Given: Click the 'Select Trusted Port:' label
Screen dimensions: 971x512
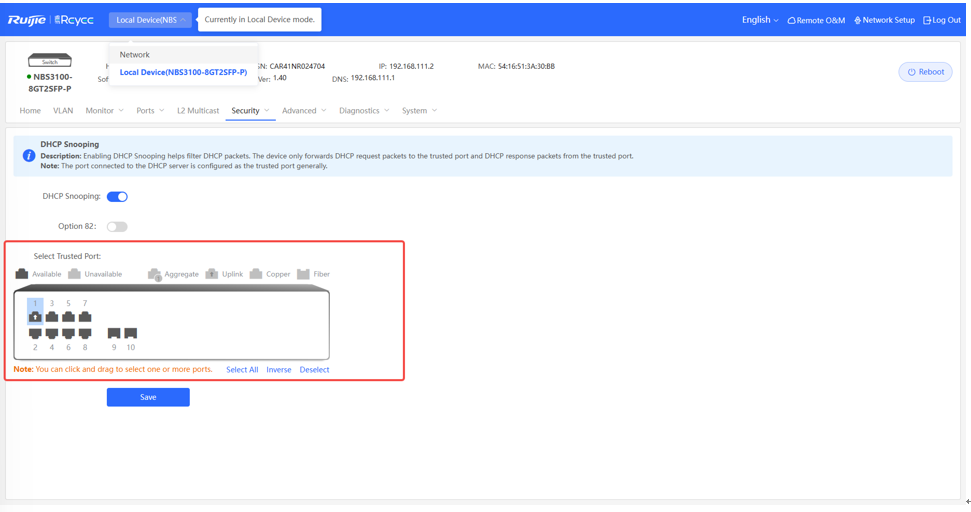Looking at the screenshot, I should tap(67, 256).
